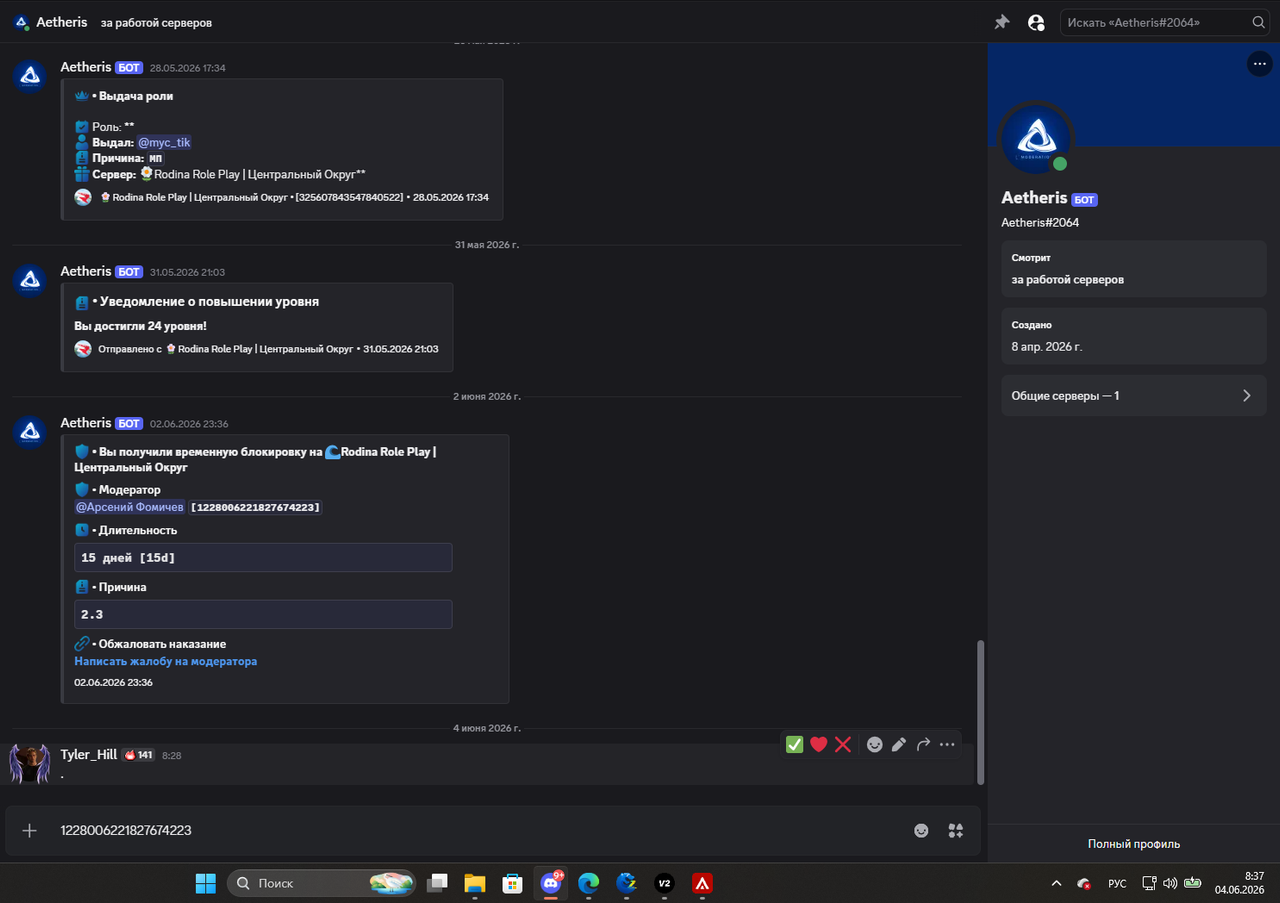React with the green checkmark emoji
The width and height of the screenshot is (1280, 903).
tap(795, 744)
